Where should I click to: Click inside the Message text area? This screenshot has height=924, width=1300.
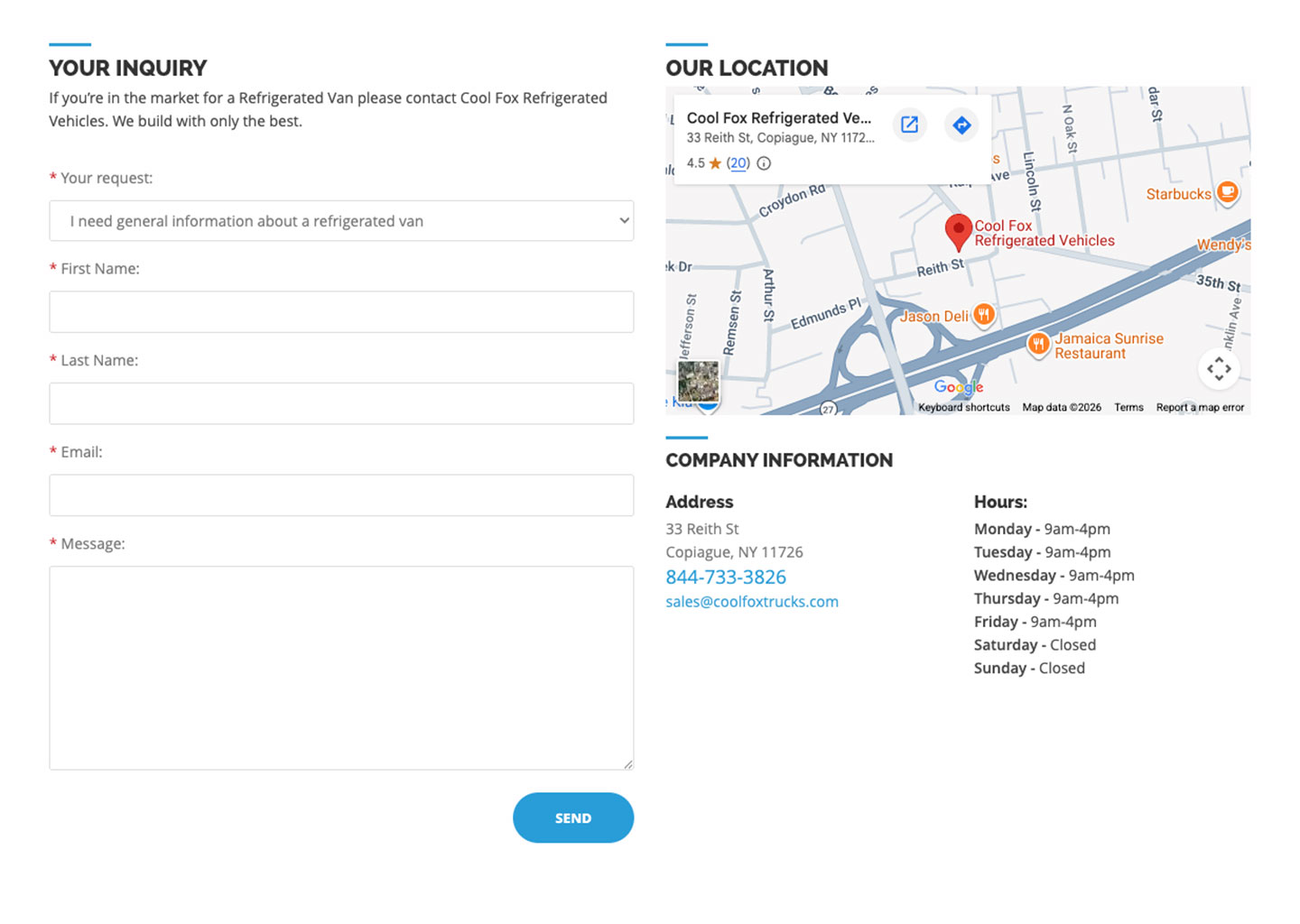coord(341,668)
